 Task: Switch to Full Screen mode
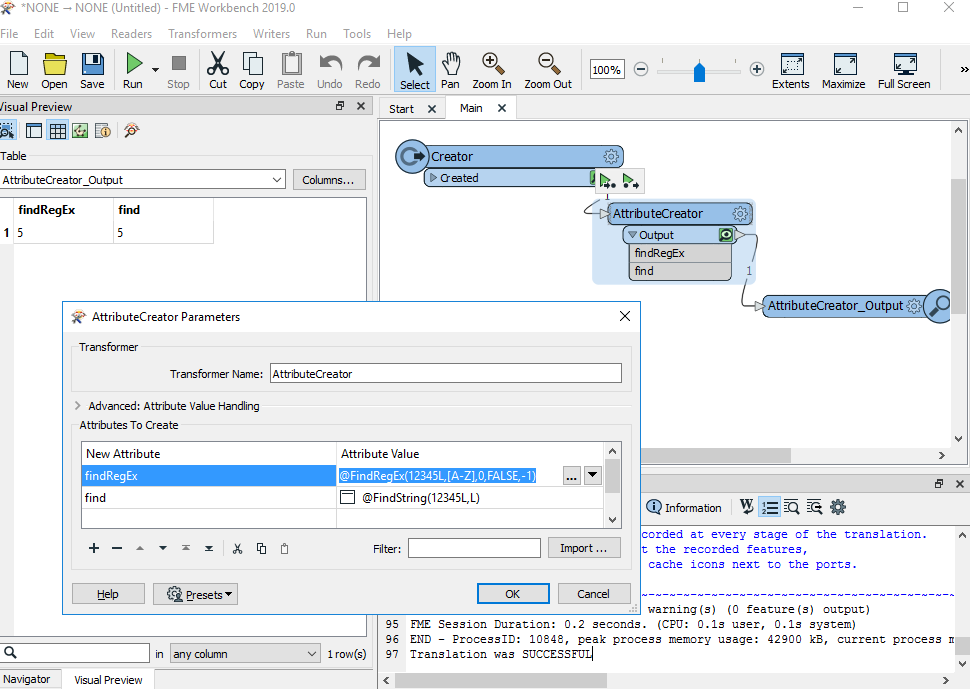click(x=904, y=71)
